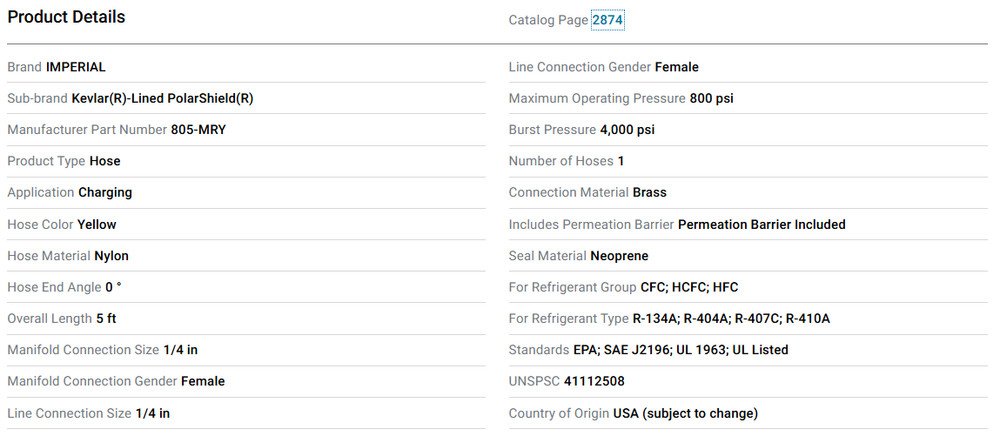Select the Hose Color Yellow value
Image resolution: width=1000 pixels, height=436 pixels.
click(97, 224)
